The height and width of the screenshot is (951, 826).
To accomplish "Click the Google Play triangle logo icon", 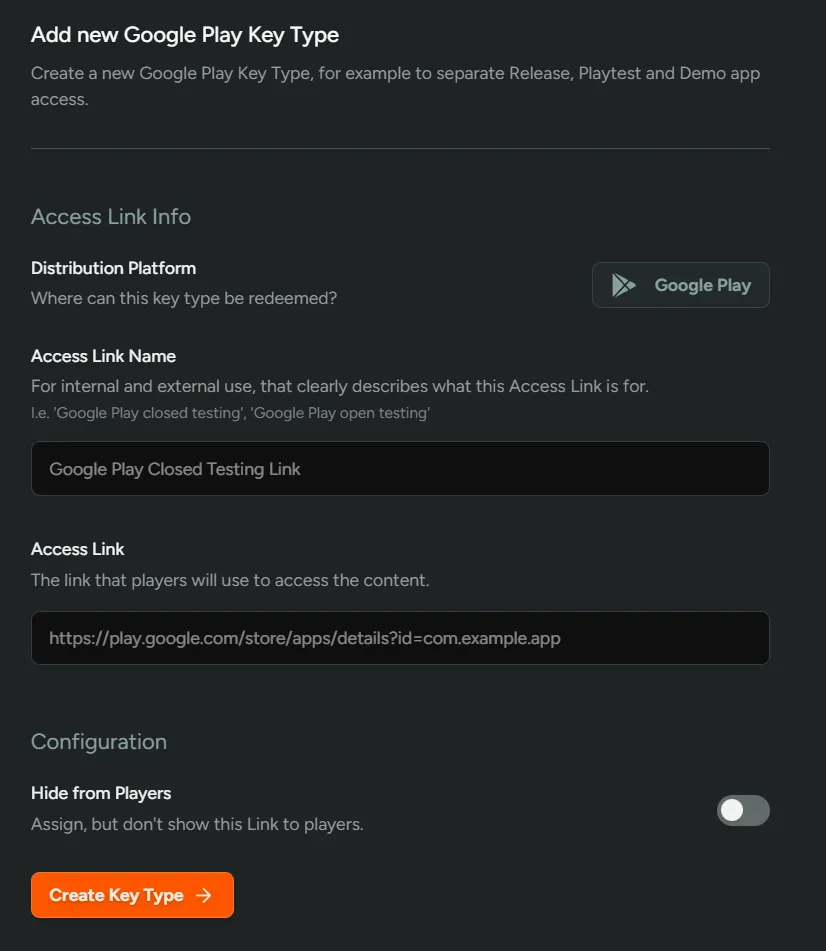I will coord(624,285).
